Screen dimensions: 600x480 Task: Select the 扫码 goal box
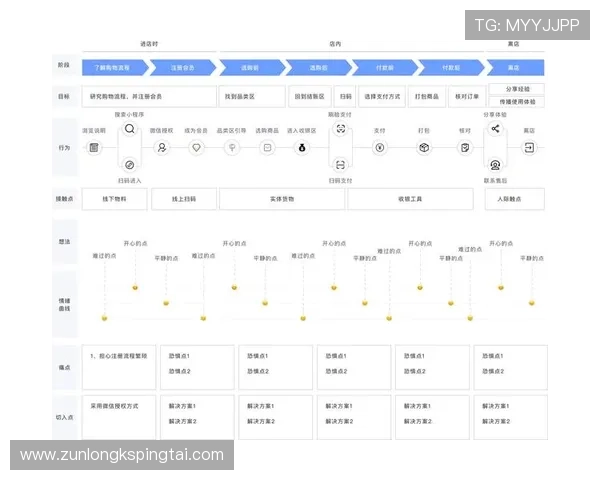[x=346, y=96]
